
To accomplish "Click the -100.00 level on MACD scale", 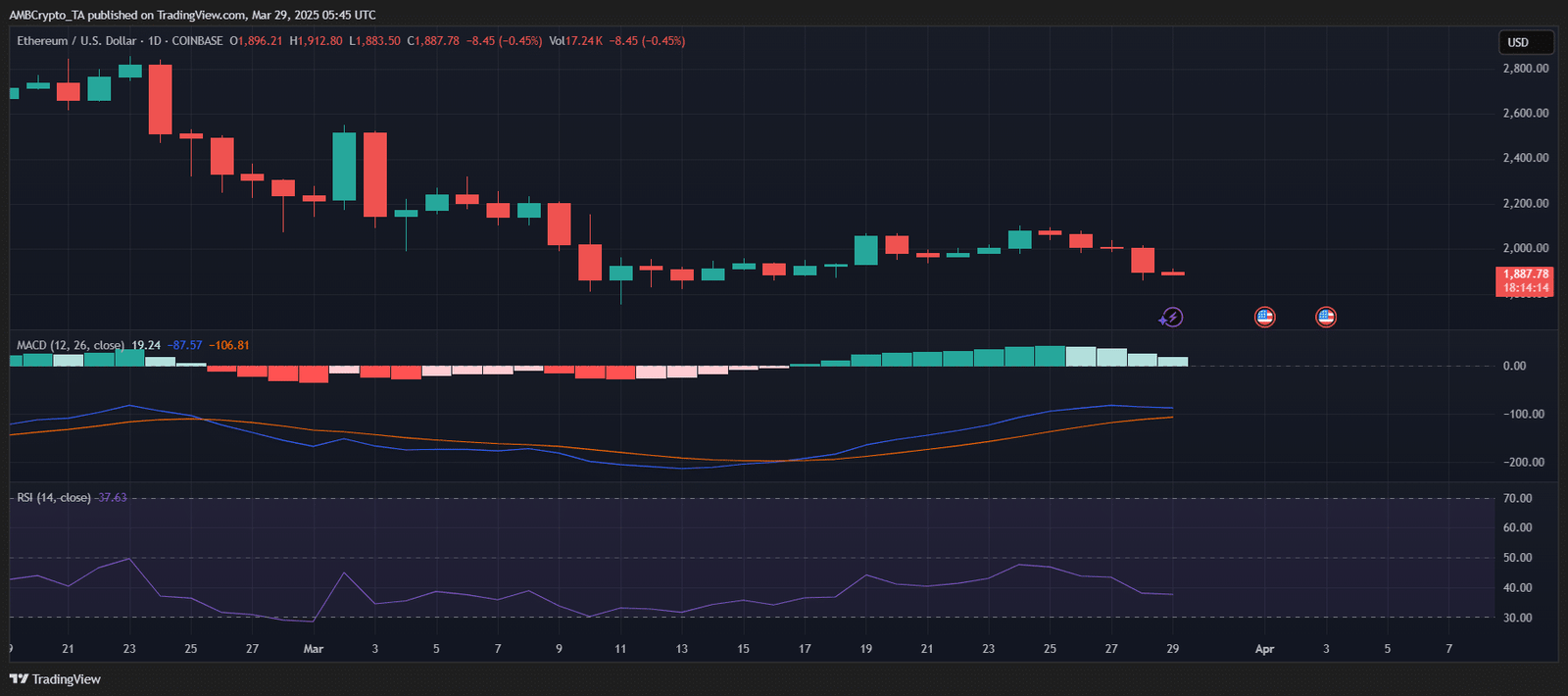I will (x=1523, y=414).
